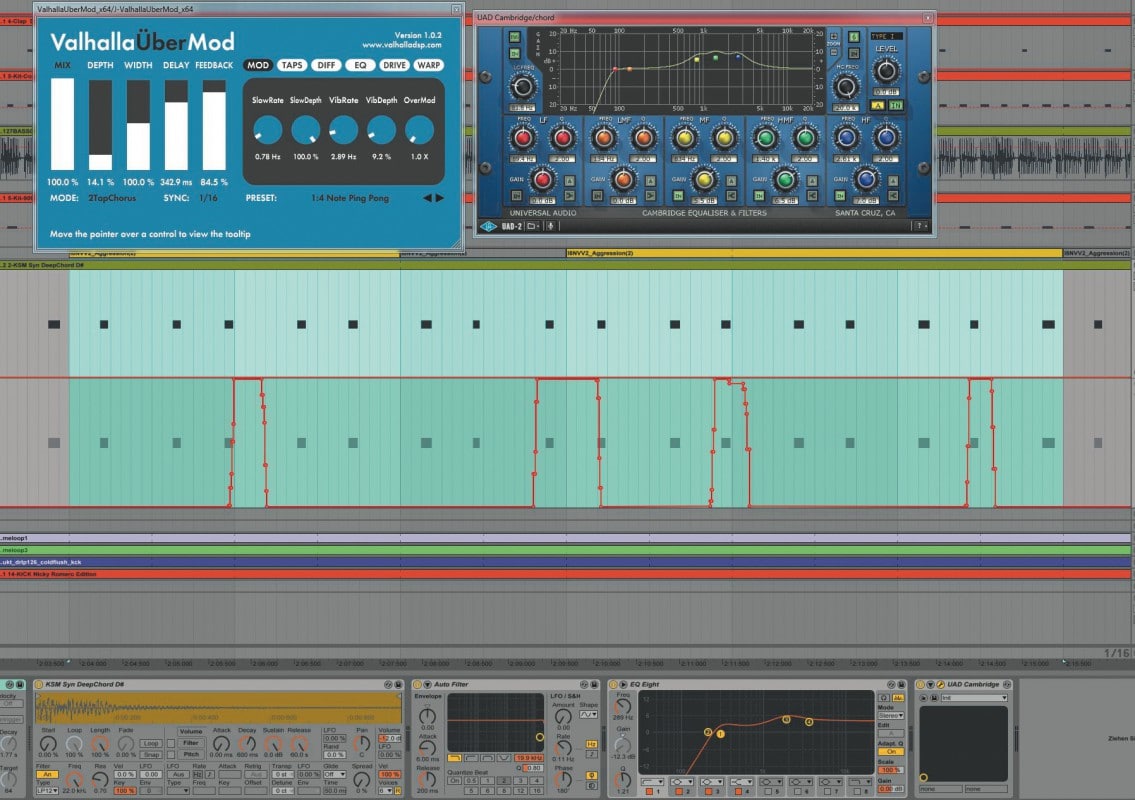
Task: Select notch filter shape in Auto Filter
Action: [x=504, y=758]
